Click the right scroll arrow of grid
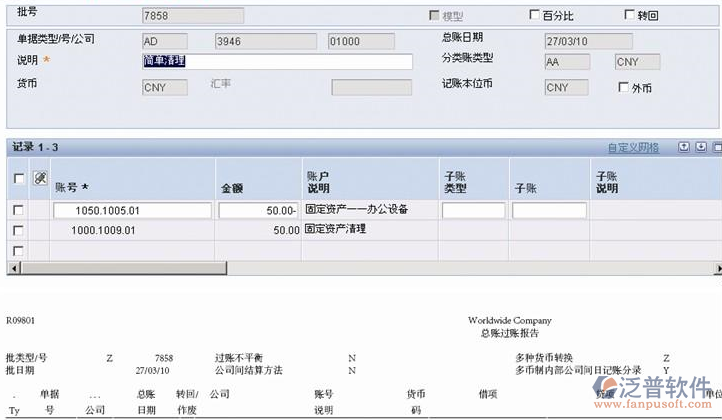The width and height of the screenshot is (722, 420). tap(718, 268)
